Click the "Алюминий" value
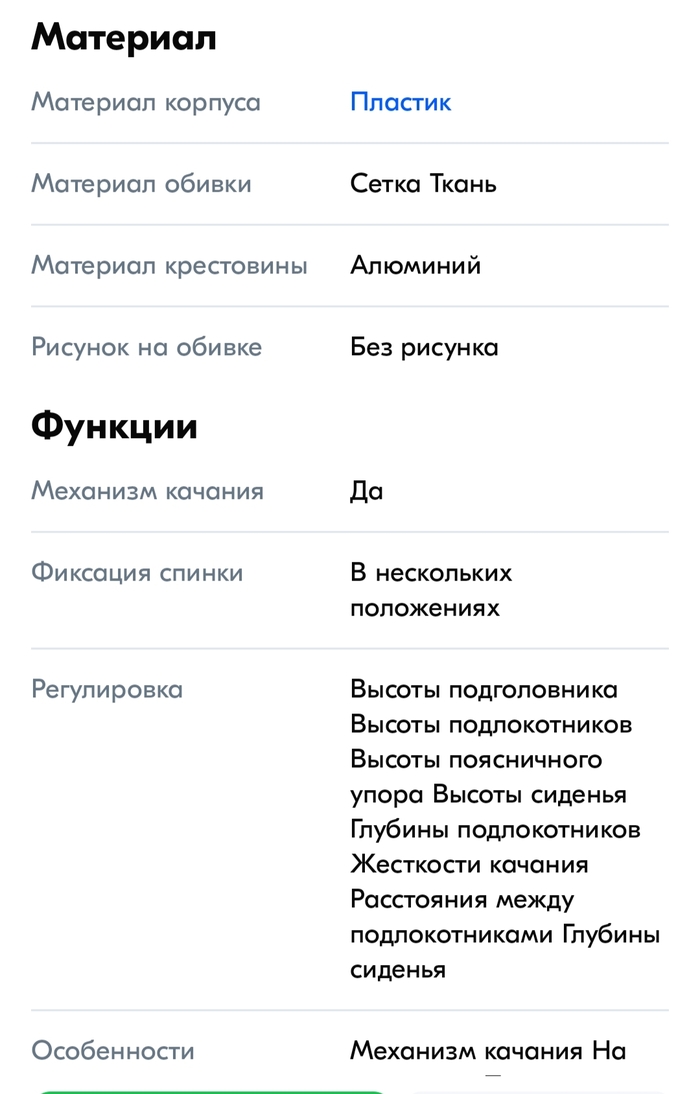 pyautogui.click(x=415, y=265)
